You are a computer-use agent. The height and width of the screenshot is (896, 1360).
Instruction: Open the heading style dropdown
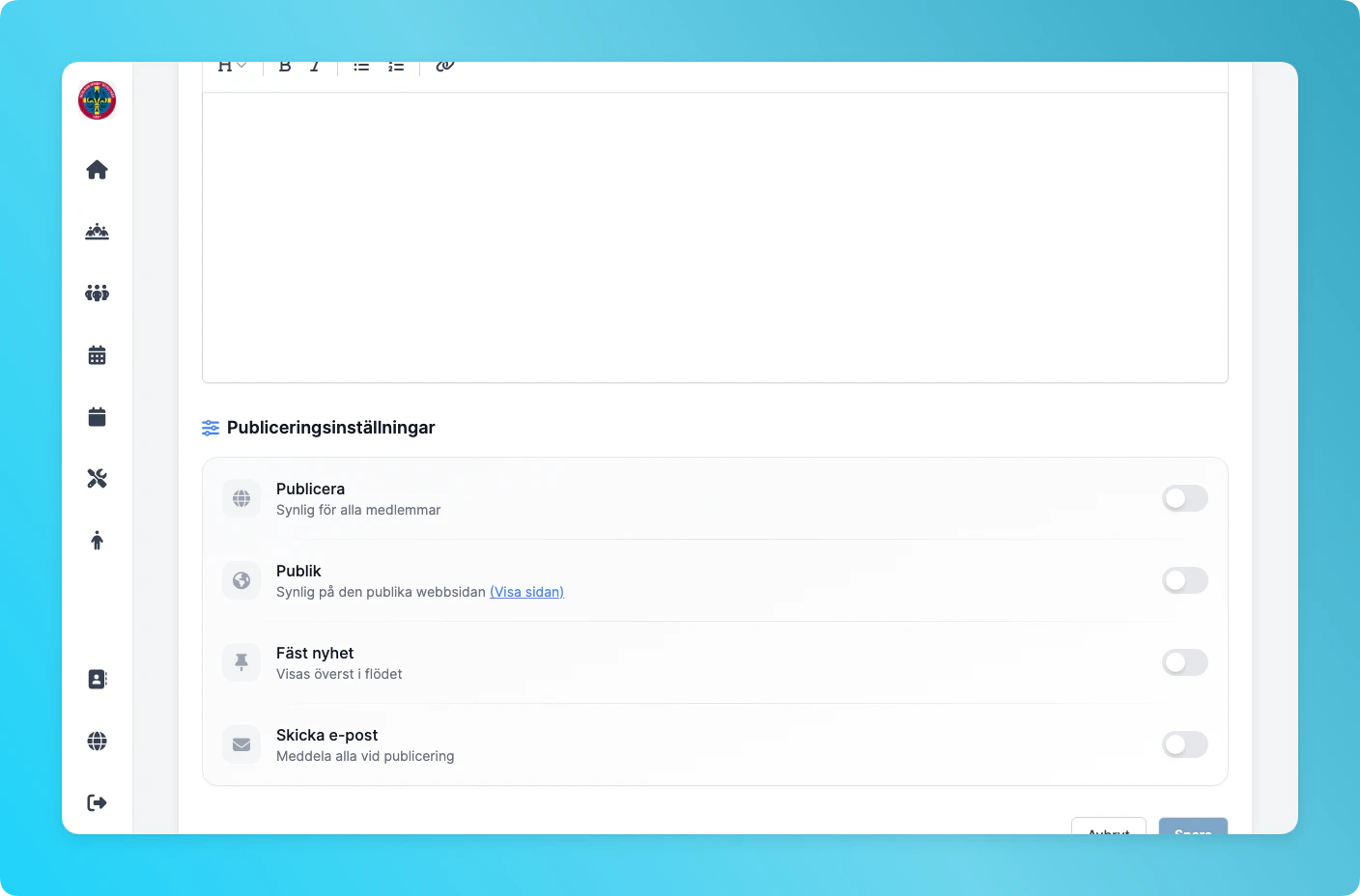[x=232, y=66]
